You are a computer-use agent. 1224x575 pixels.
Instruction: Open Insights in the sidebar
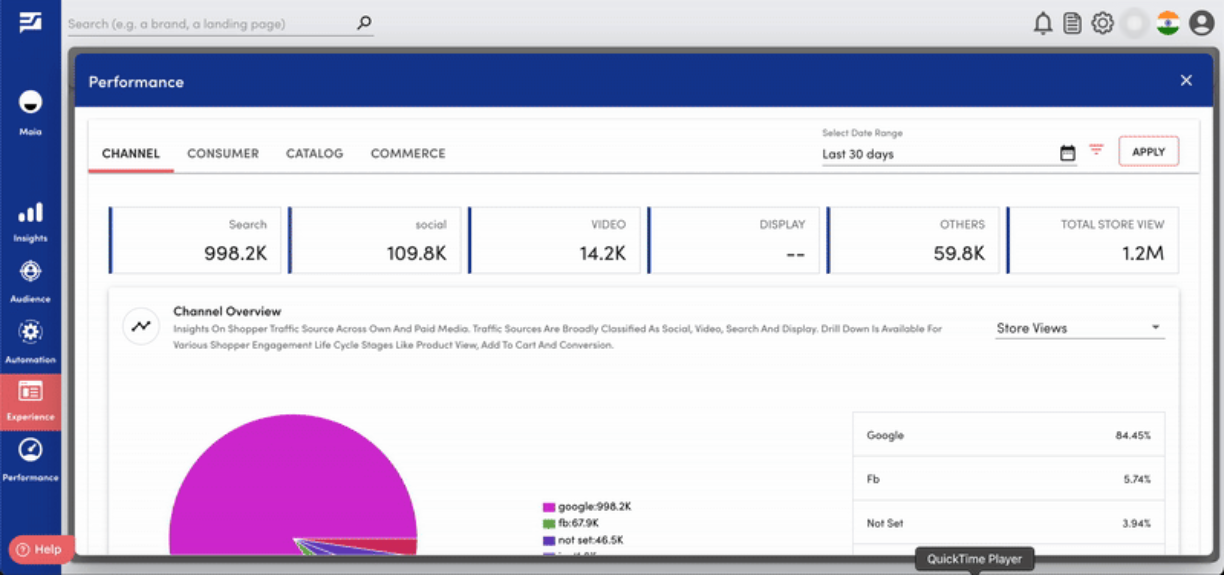click(x=30, y=222)
